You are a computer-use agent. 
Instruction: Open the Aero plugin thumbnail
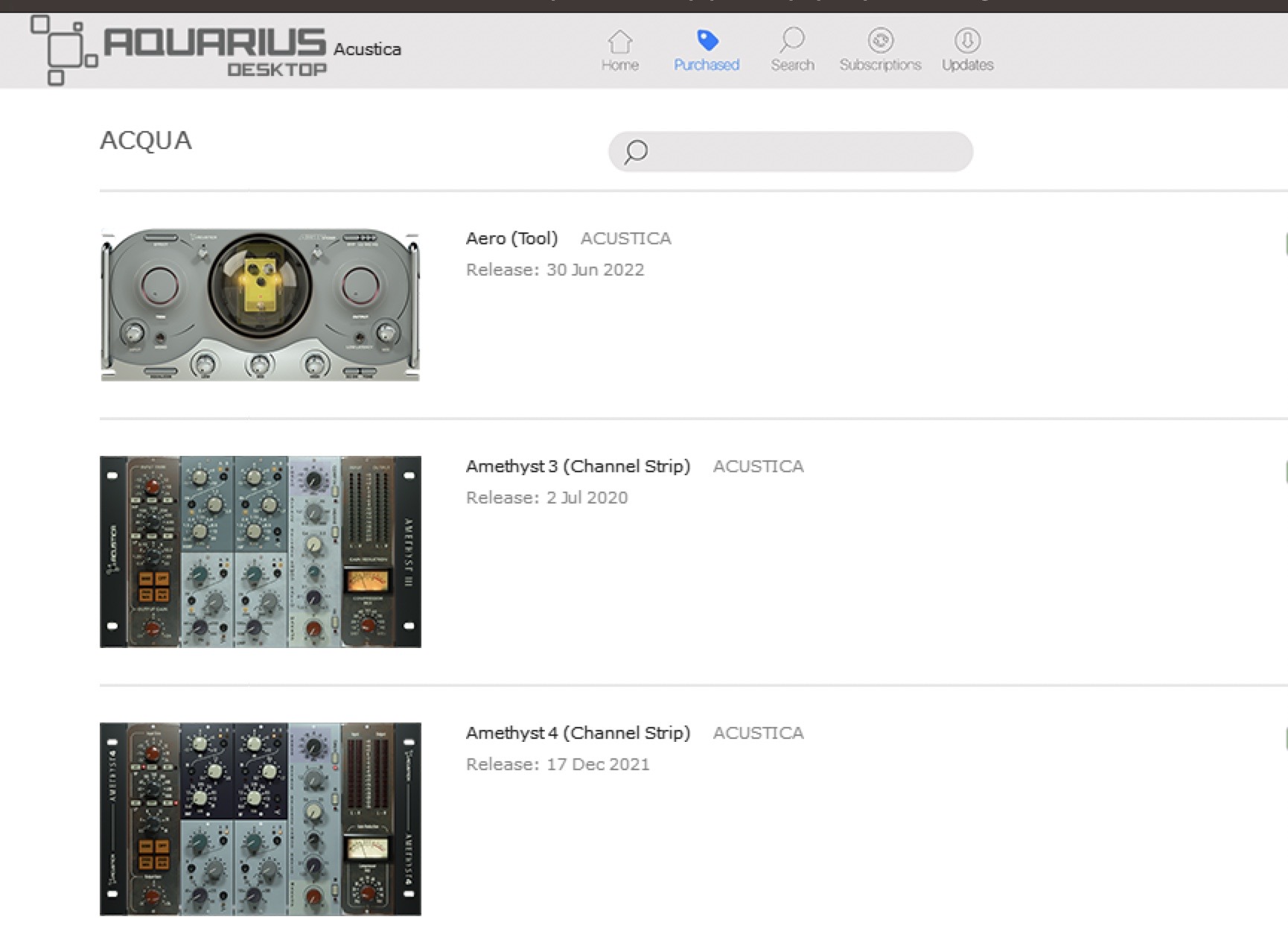[260, 305]
